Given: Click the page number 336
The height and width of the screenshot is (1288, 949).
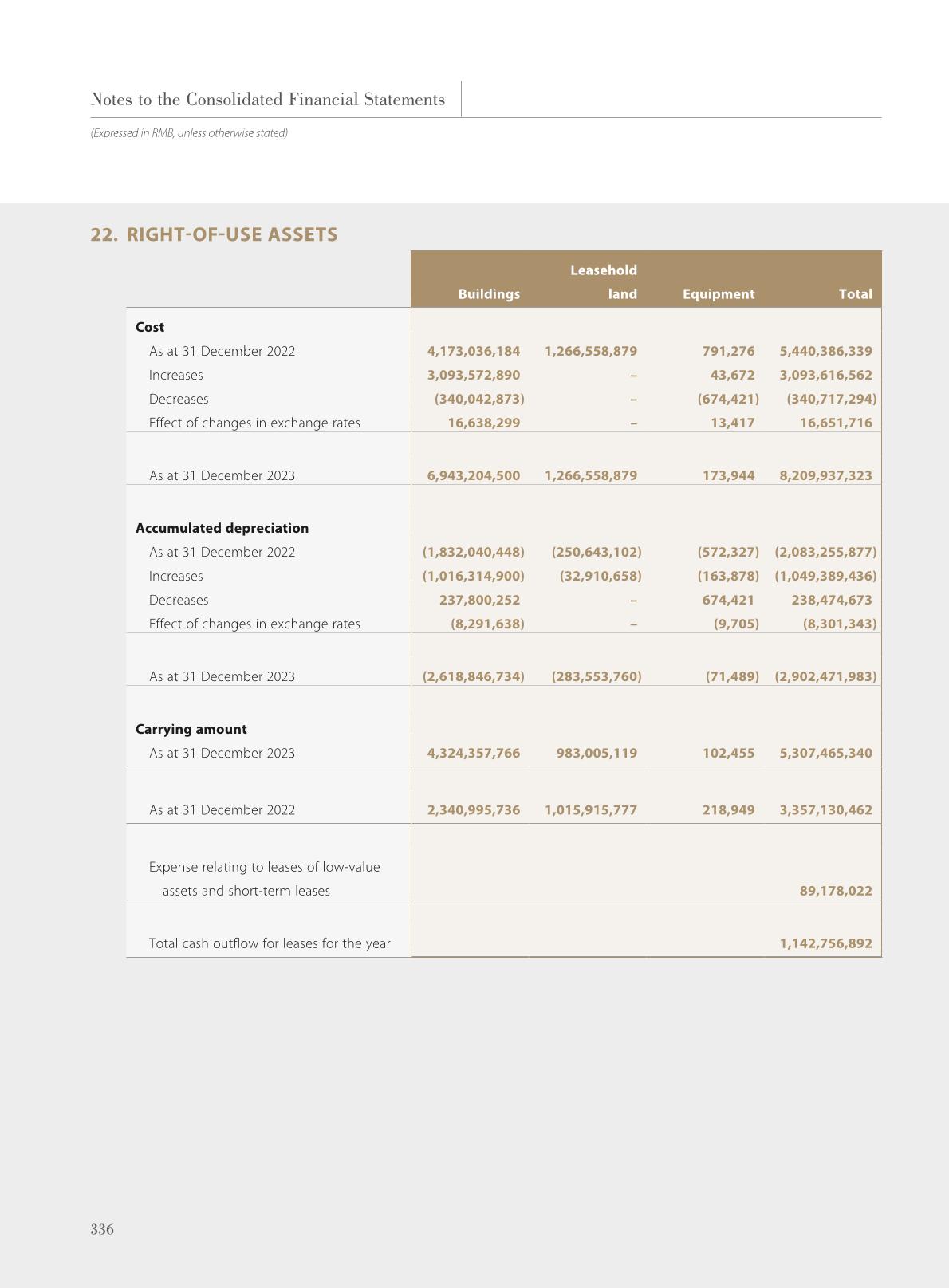Looking at the screenshot, I should [102, 1229].
